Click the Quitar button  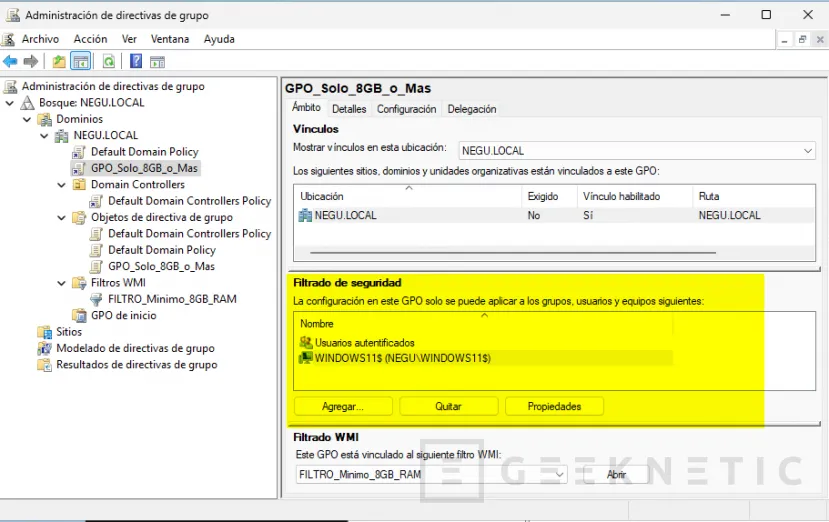(448, 407)
